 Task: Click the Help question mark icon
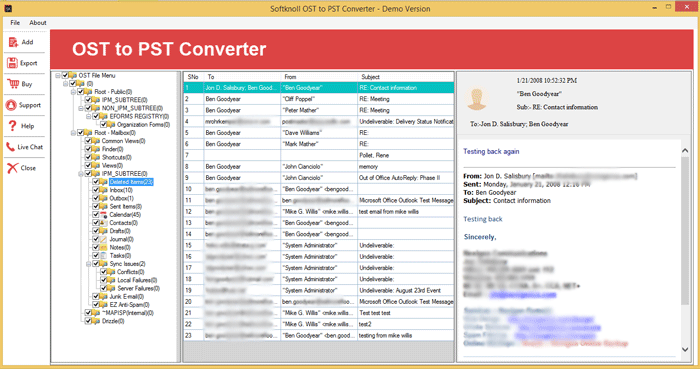(x=12, y=126)
